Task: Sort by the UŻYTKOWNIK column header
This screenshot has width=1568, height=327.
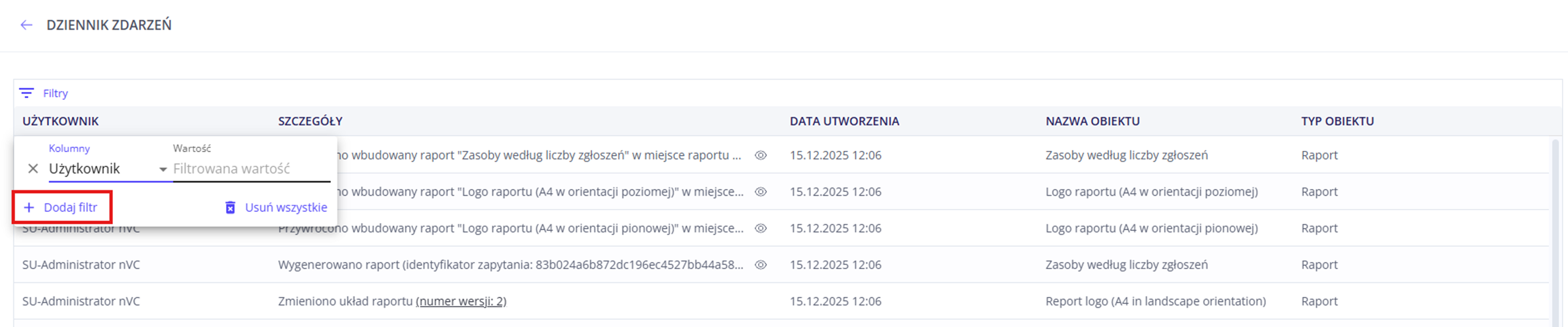Action: coord(60,121)
